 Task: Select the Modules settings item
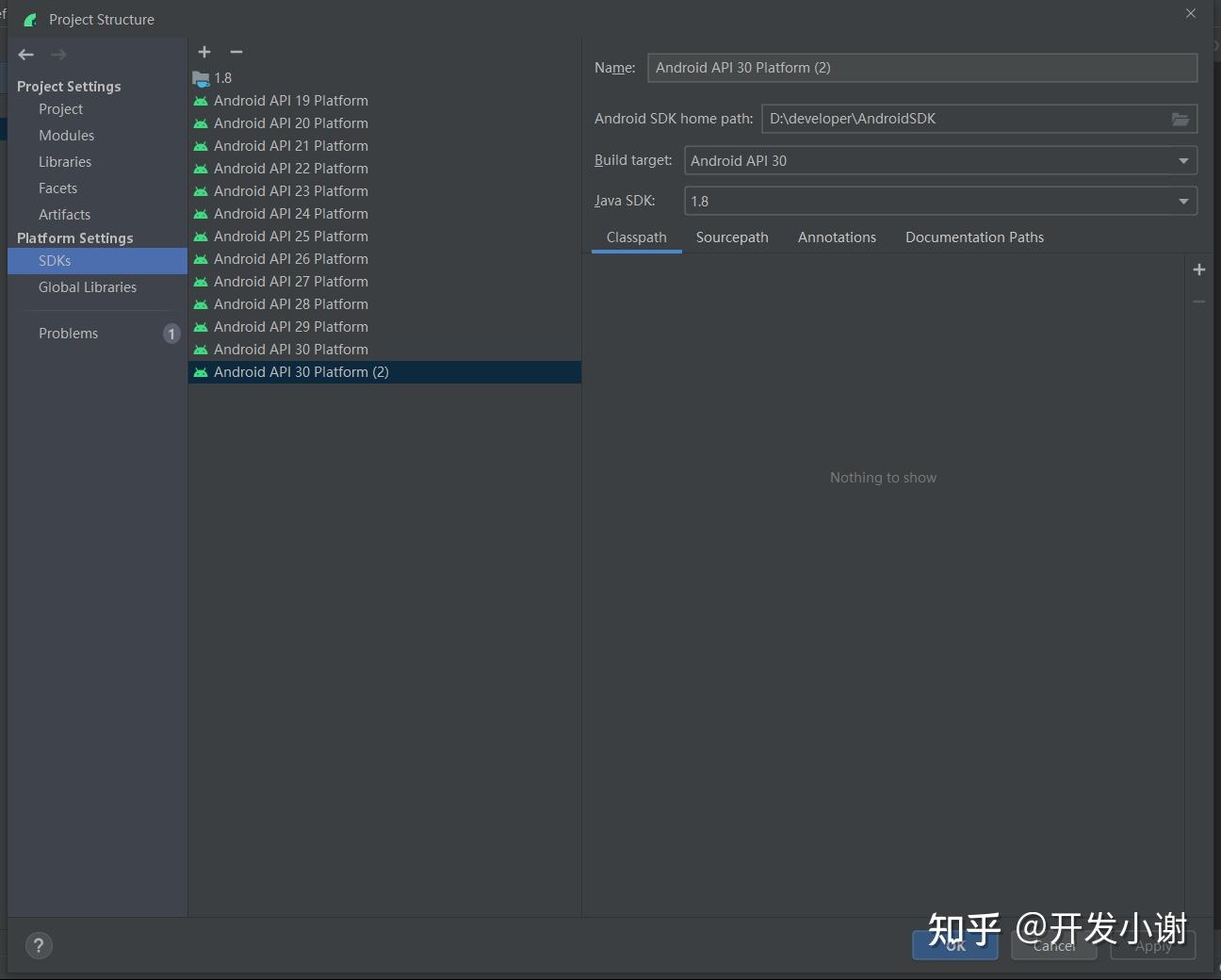pos(66,135)
